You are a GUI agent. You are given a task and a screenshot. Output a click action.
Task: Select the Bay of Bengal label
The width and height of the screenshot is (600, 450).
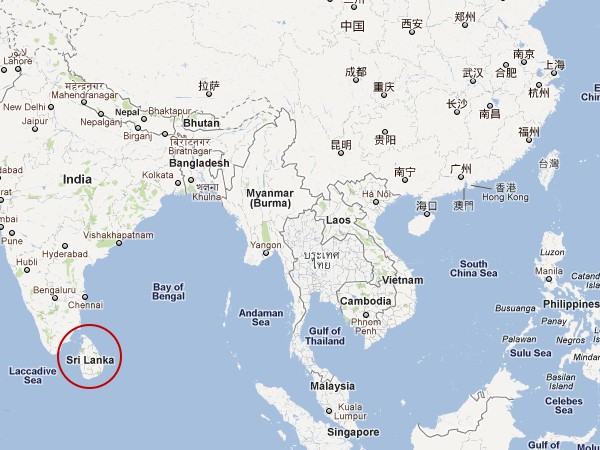point(168,292)
